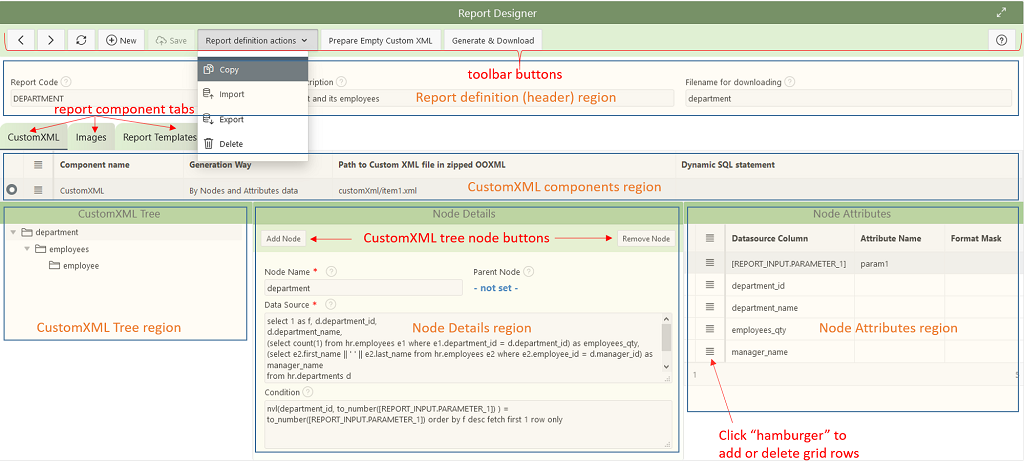
Task: Click the Remove Node button
Action: [x=646, y=239]
